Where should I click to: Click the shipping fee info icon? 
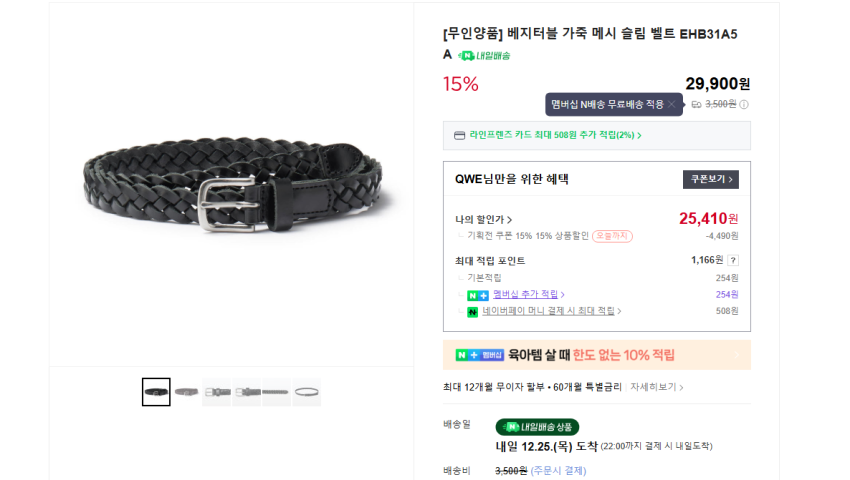click(744, 104)
